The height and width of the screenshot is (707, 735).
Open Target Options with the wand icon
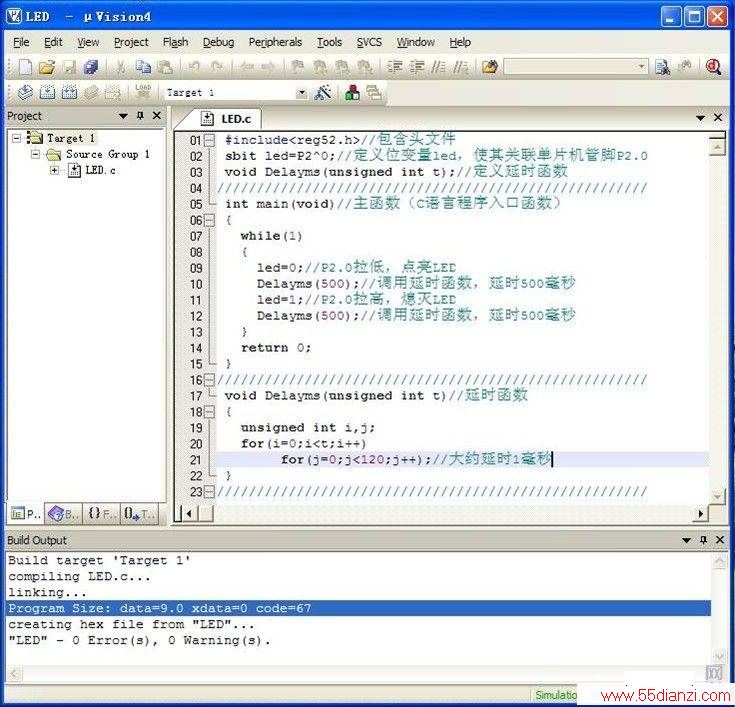click(x=323, y=92)
